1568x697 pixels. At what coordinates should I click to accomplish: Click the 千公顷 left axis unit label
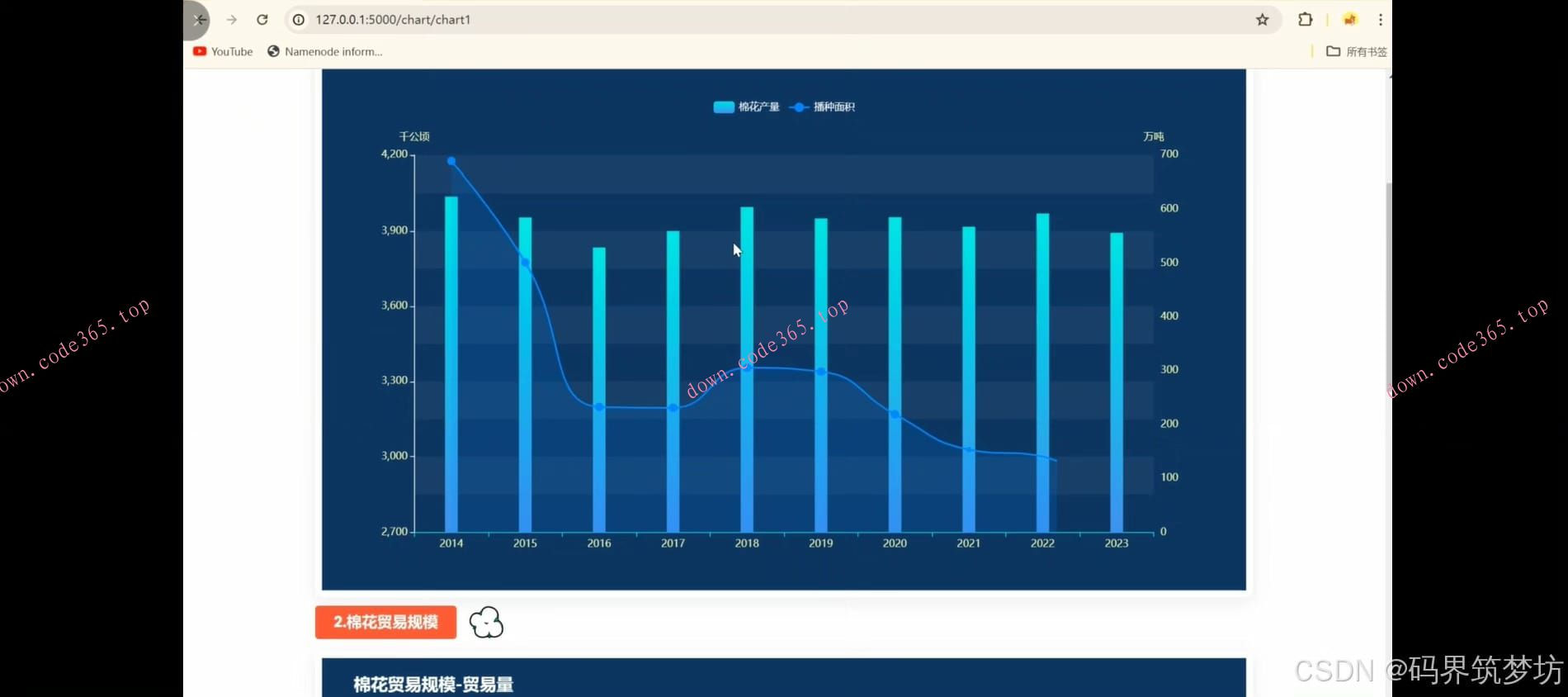pos(414,136)
